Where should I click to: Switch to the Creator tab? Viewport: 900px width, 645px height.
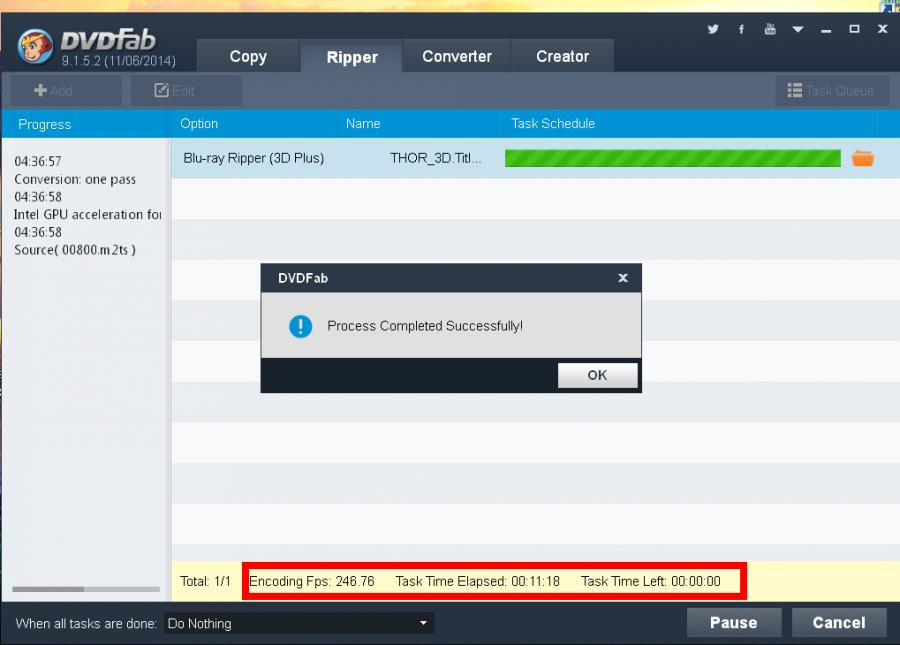[562, 56]
